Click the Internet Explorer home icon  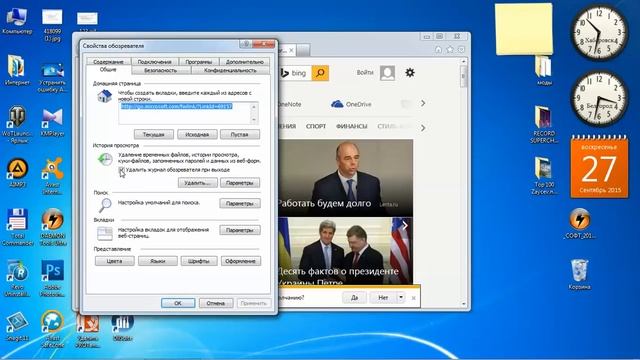point(438,49)
